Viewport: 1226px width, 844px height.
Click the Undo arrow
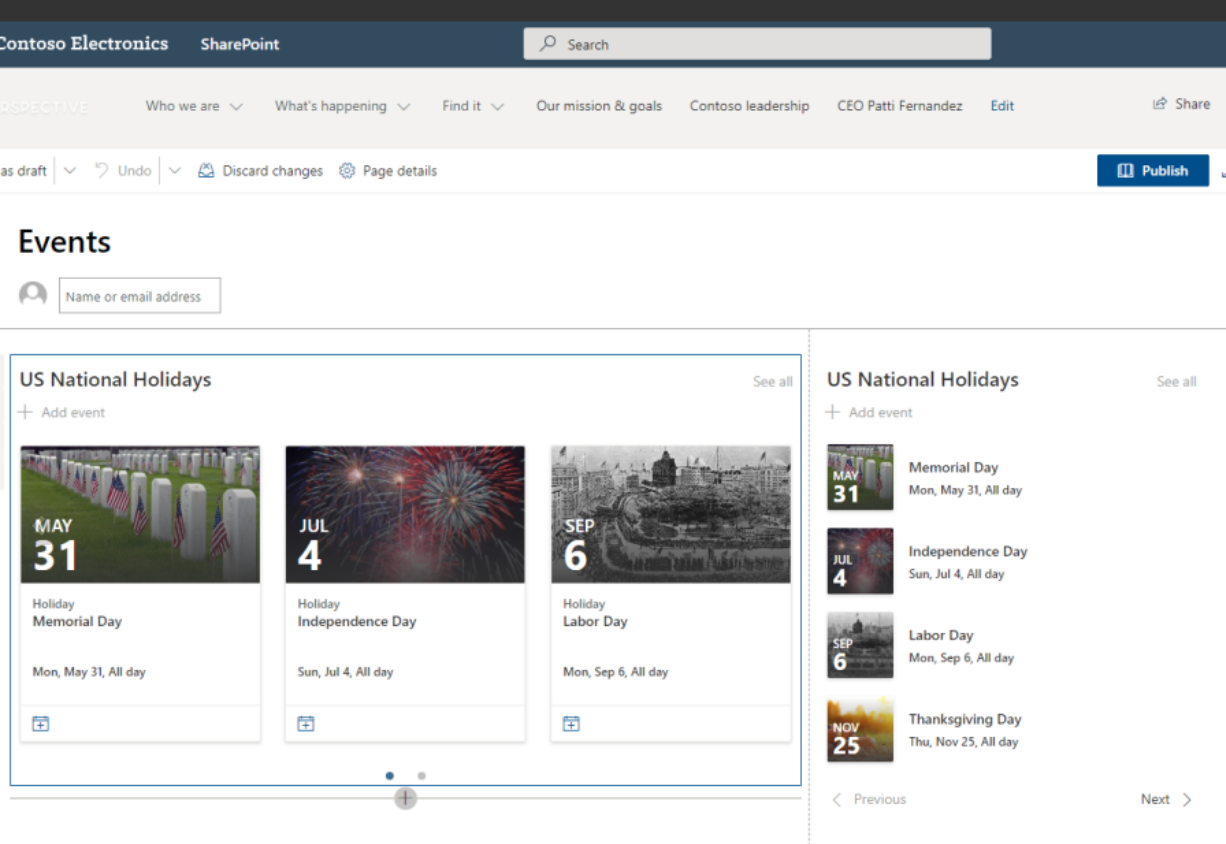click(x=101, y=171)
